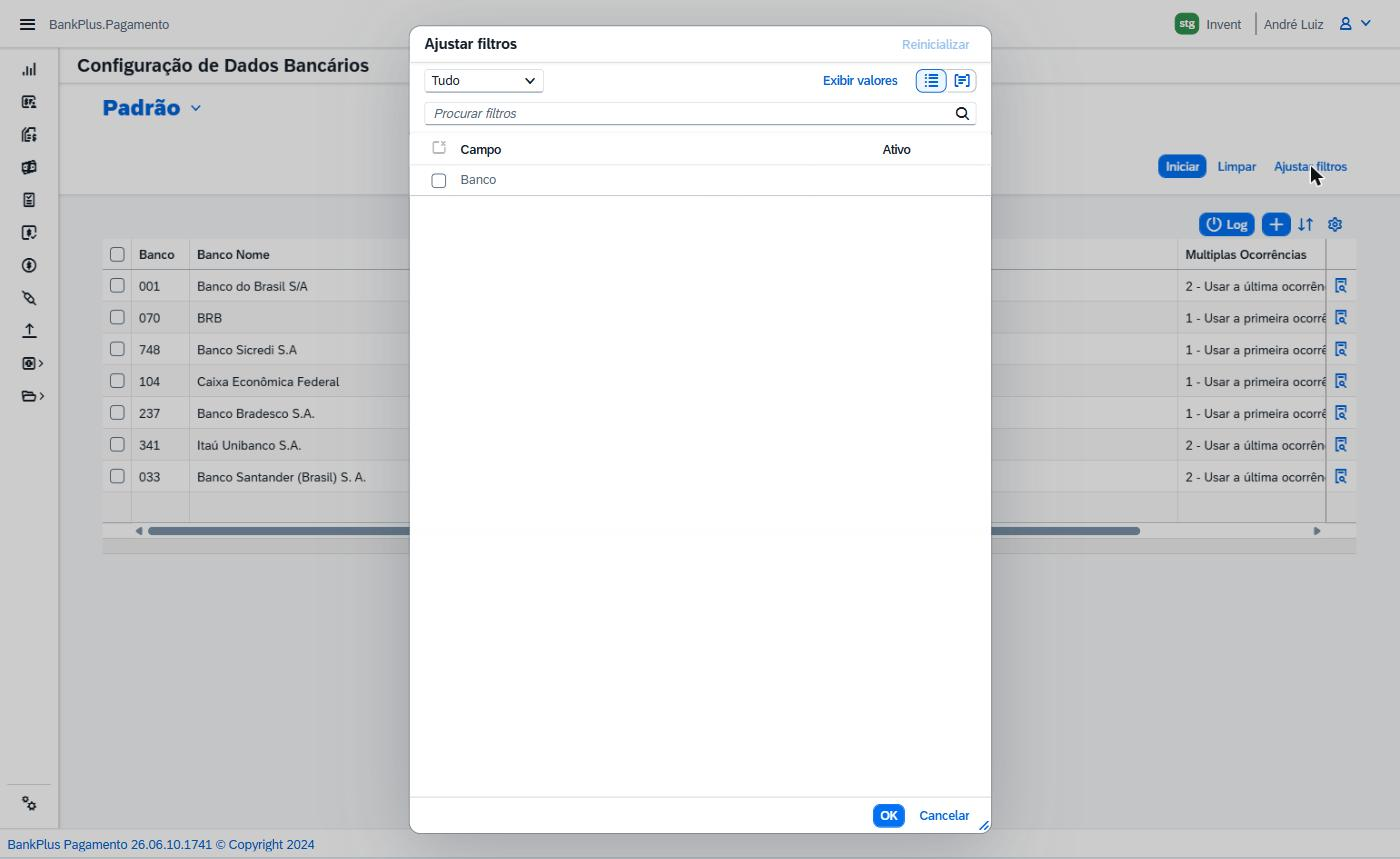This screenshot has height=859, width=1400.
Task: Open details icon for Itaú Unibanco row
Action: [x=1341, y=445]
